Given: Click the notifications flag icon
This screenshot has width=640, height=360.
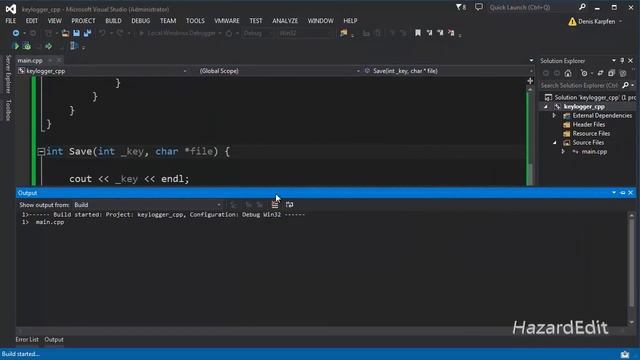Looking at the screenshot, I should pyautogui.click(x=461, y=7).
